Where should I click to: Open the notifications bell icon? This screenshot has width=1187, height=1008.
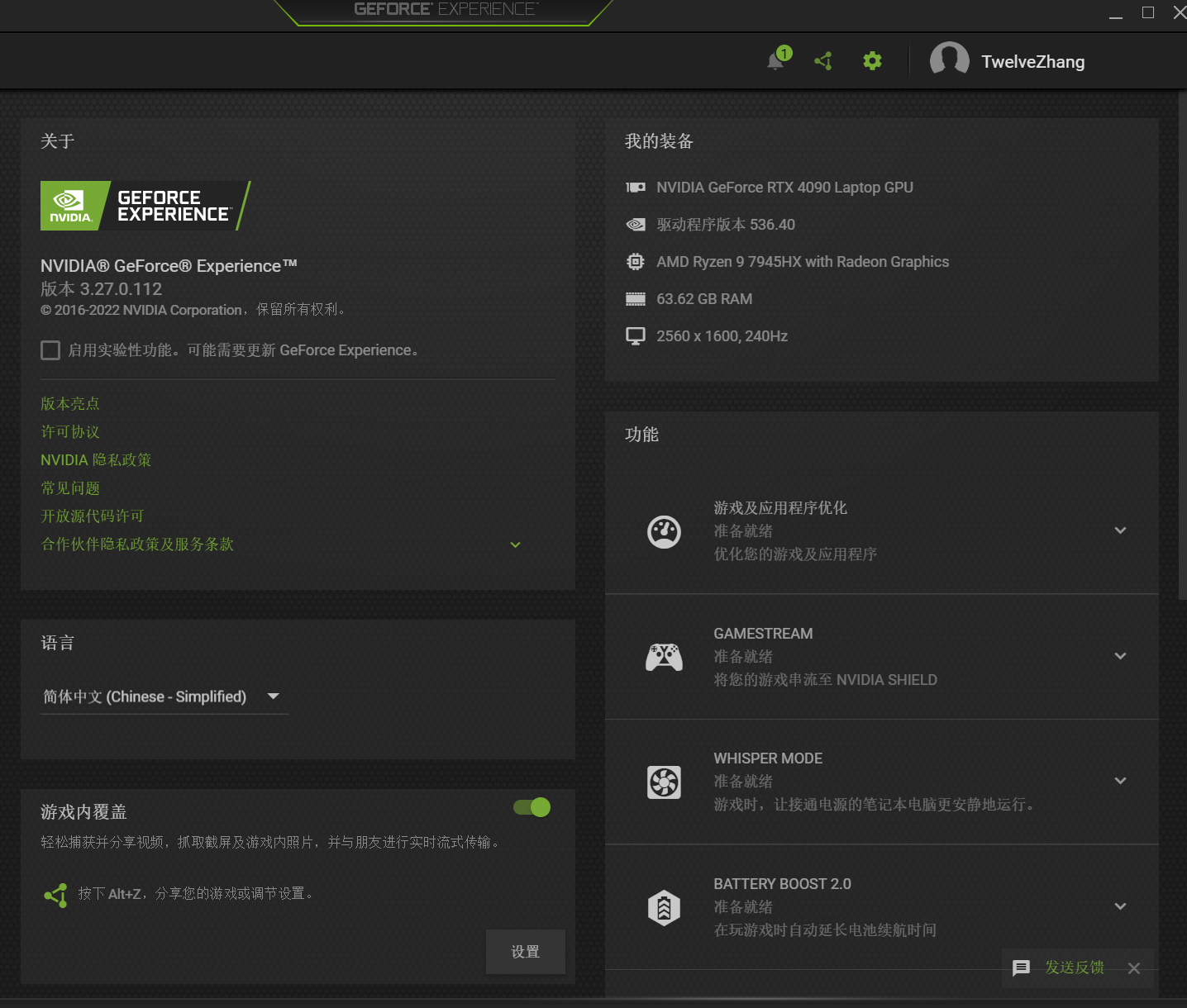click(x=776, y=60)
